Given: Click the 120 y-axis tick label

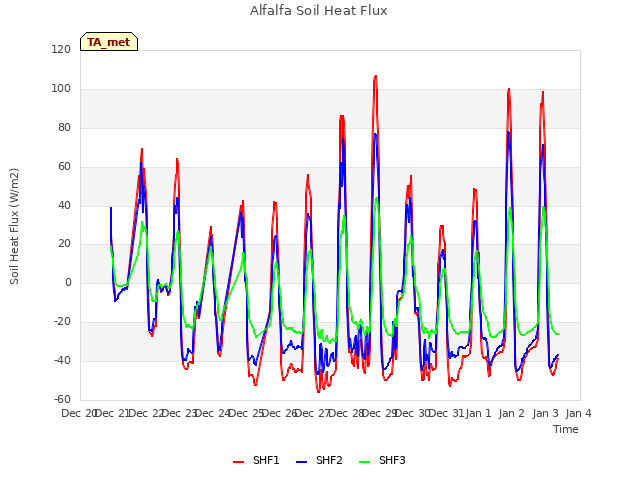Looking at the screenshot, I should click(x=61, y=50).
